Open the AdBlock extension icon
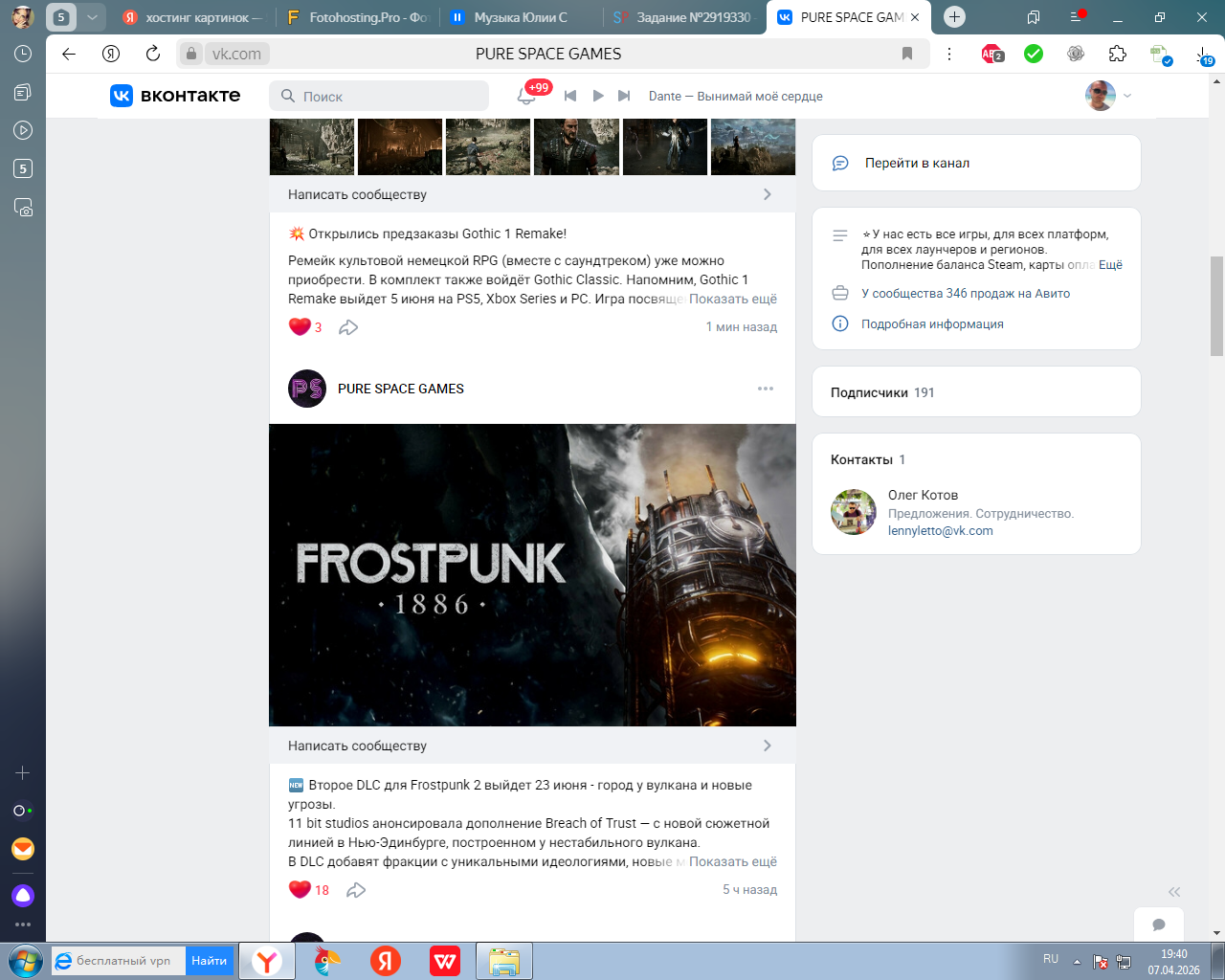This screenshot has width=1225, height=980. point(991,54)
